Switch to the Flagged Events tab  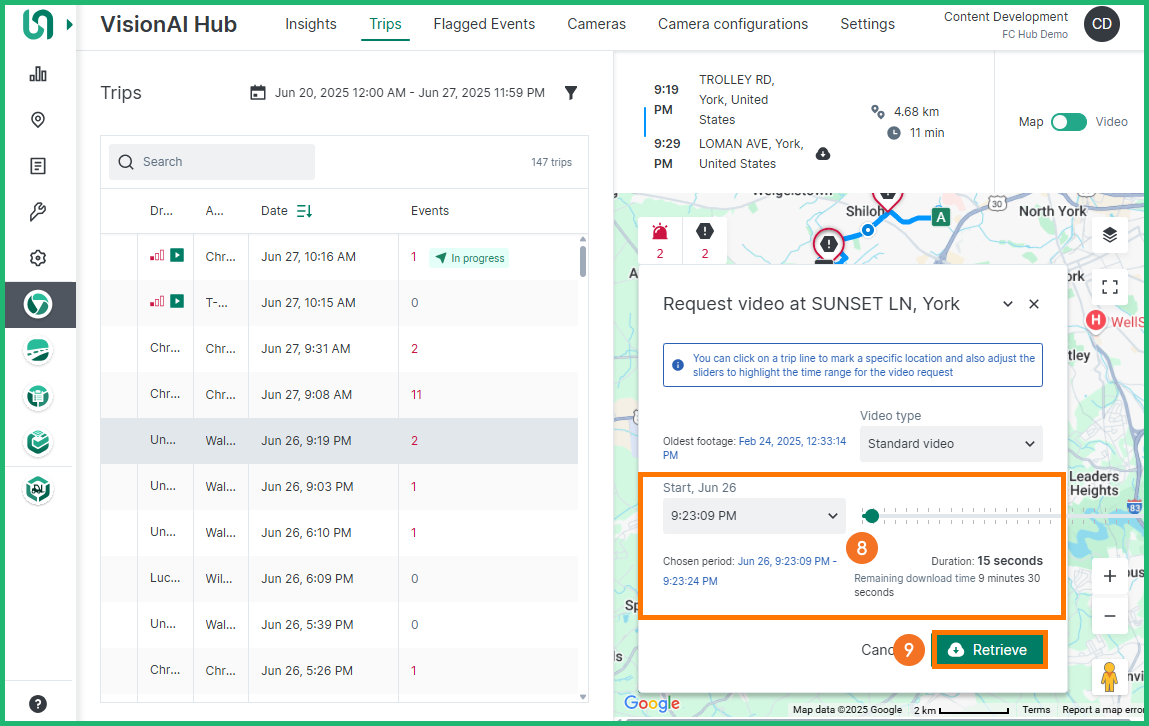(484, 24)
